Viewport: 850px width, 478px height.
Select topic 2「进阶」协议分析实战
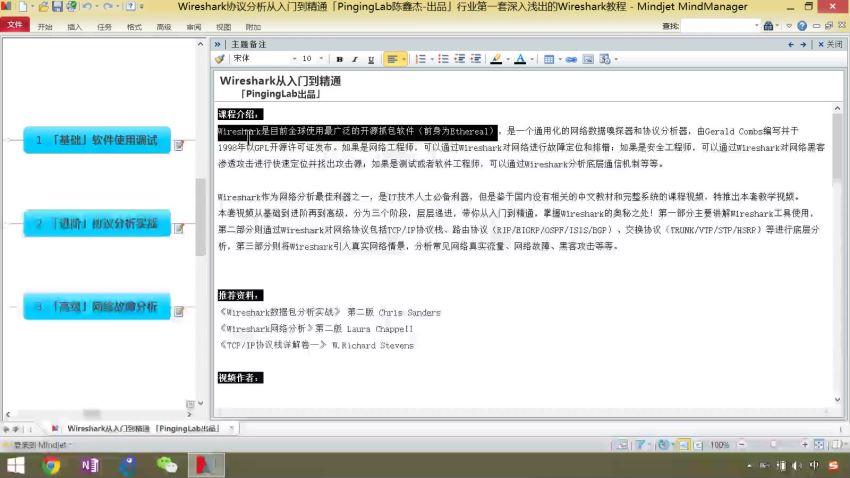click(x=96, y=223)
